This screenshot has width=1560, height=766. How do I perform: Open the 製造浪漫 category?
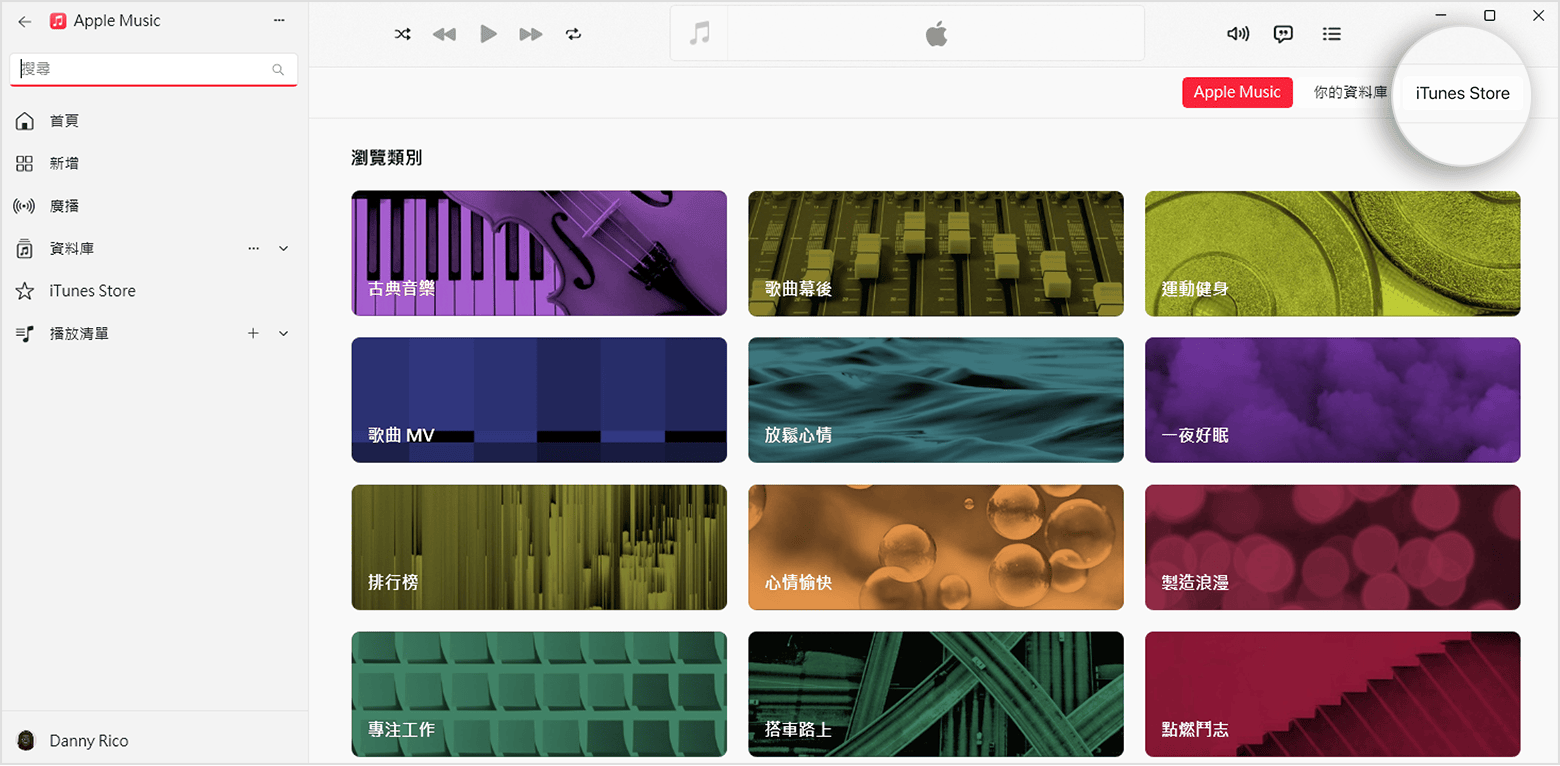tap(1333, 547)
